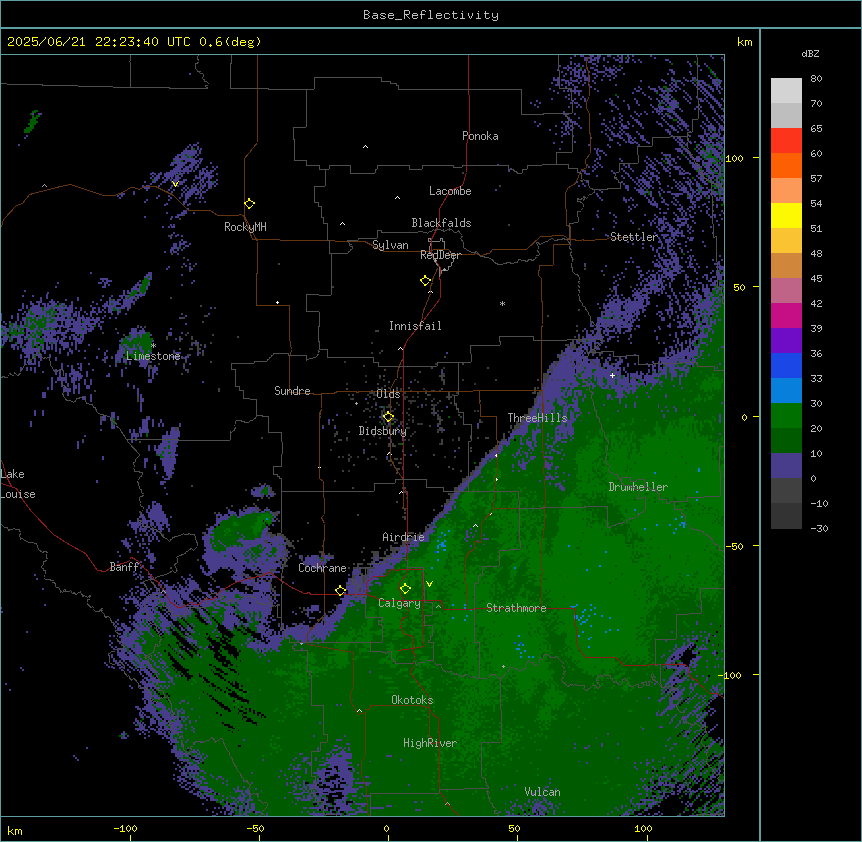
Task: Select the blue 33-36 dBZ legend swatch
Action: [786, 365]
